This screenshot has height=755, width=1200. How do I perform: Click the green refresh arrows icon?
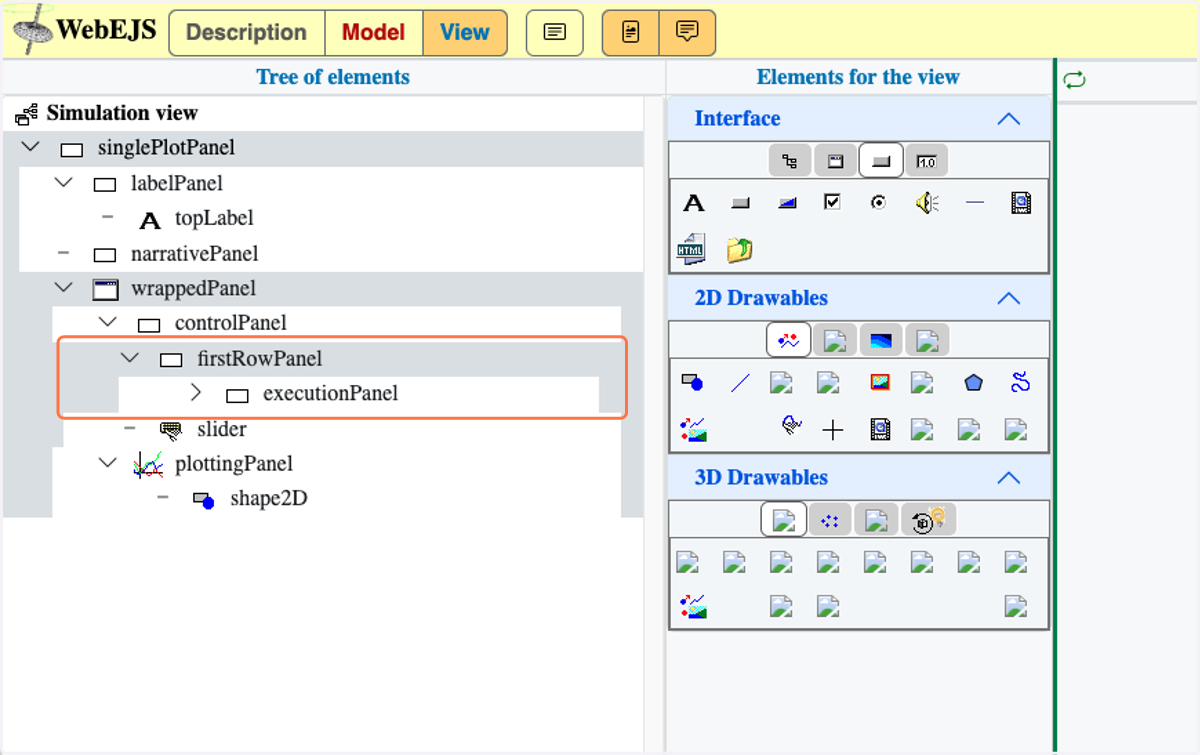1075,80
